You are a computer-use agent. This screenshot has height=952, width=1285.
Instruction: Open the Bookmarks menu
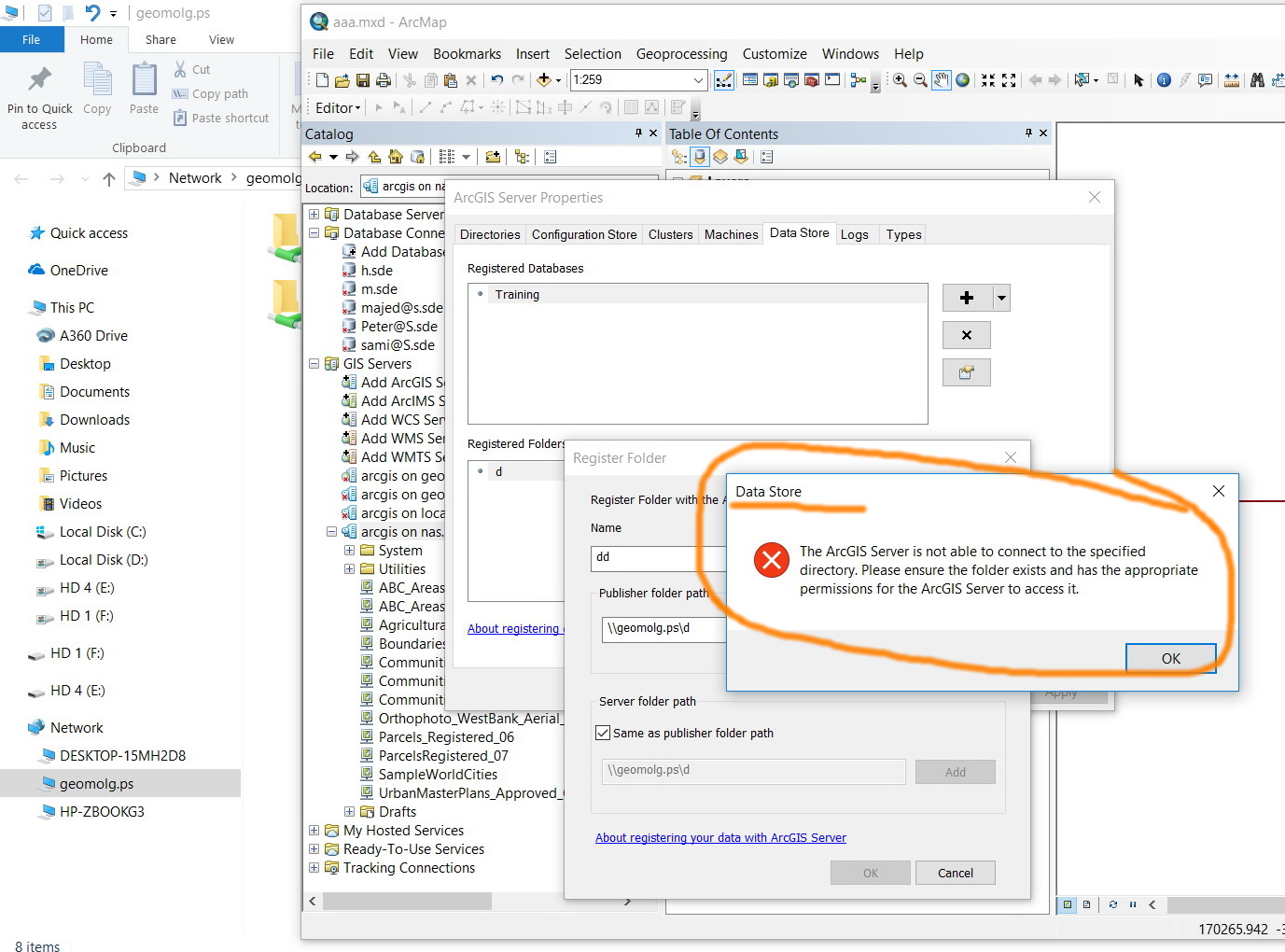point(467,54)
